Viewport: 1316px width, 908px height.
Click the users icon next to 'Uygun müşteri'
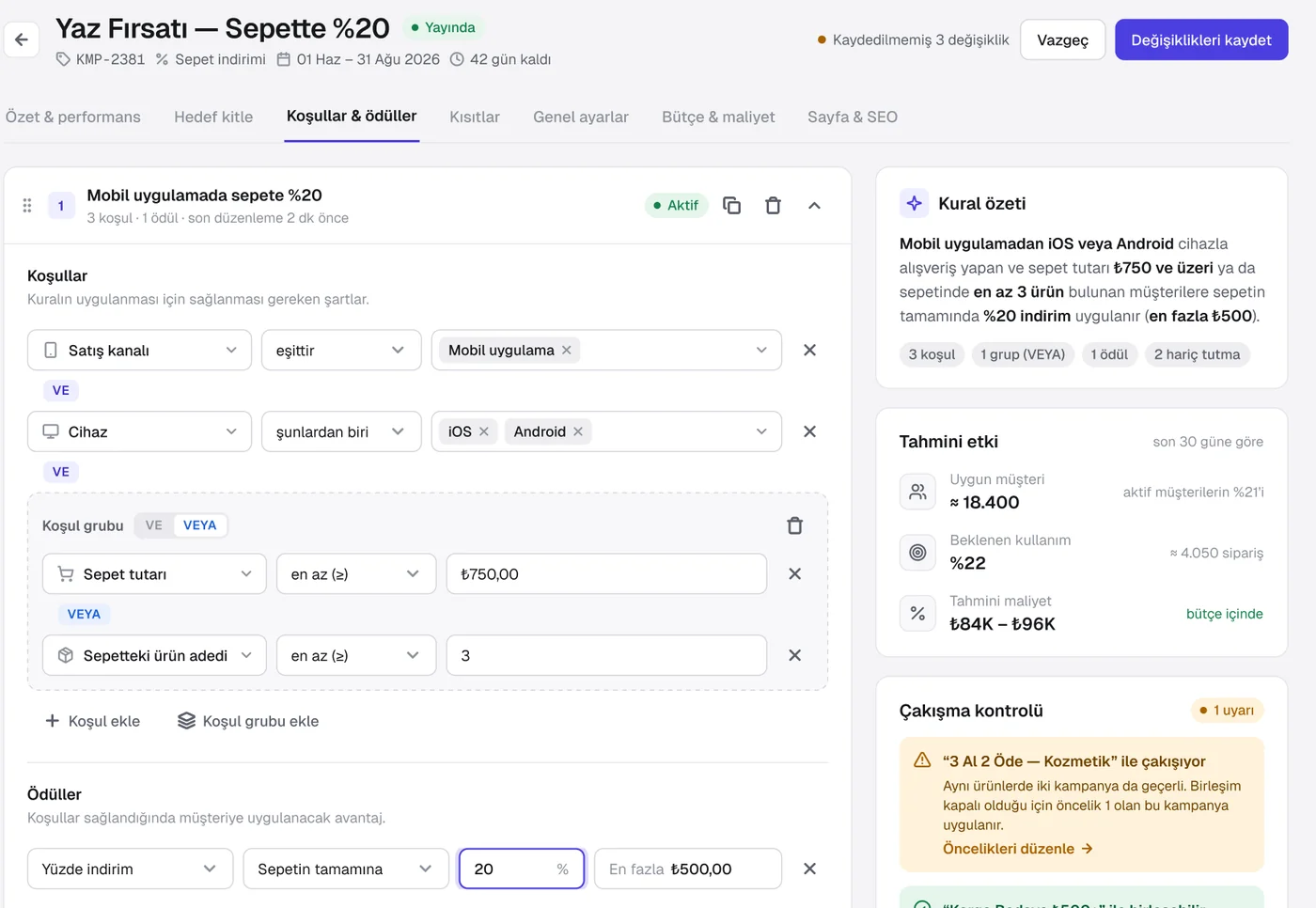pos(917,492)
